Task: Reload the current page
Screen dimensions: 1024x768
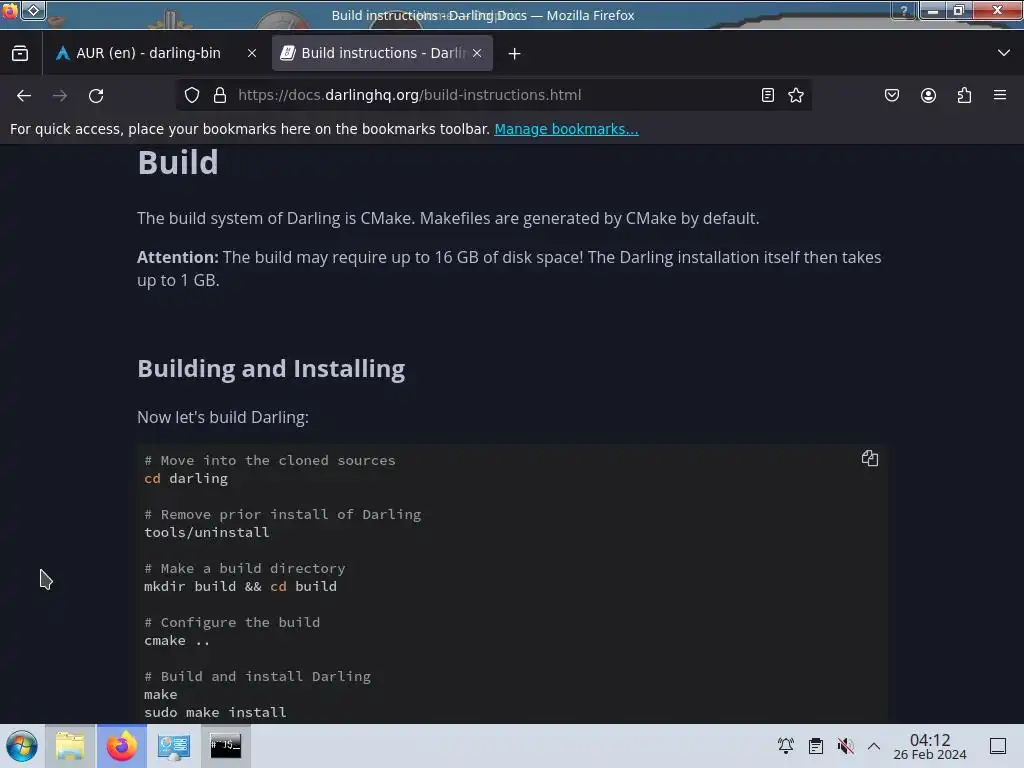Action: point(96,95)
